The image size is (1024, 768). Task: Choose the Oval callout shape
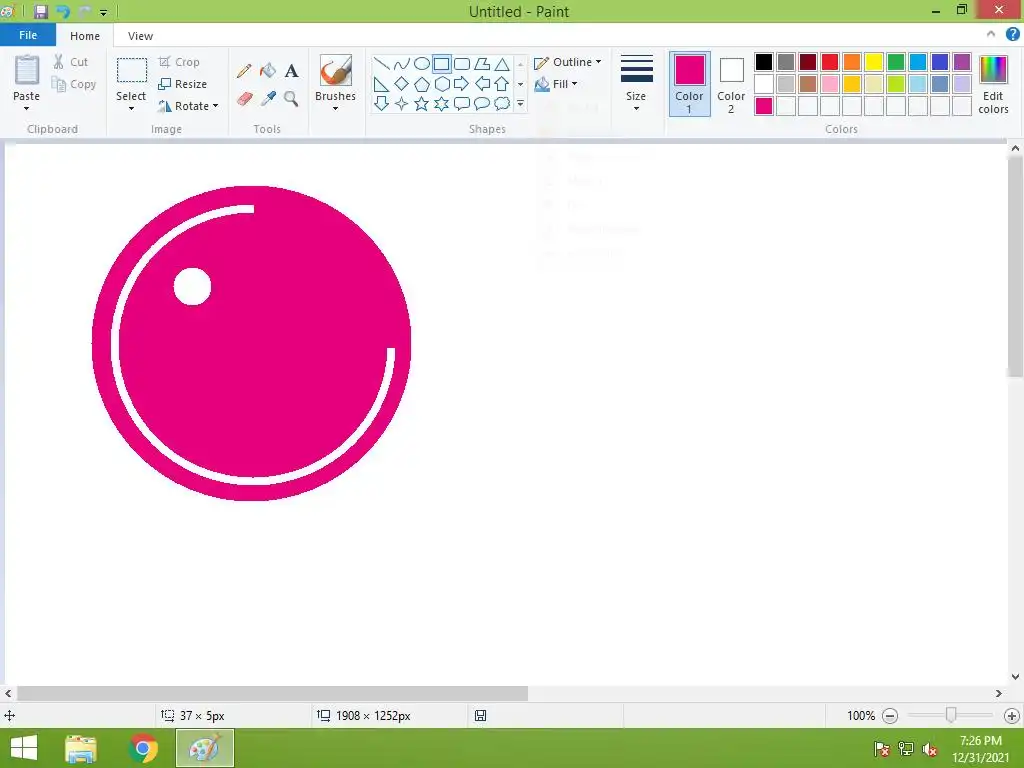pos(482,103)
